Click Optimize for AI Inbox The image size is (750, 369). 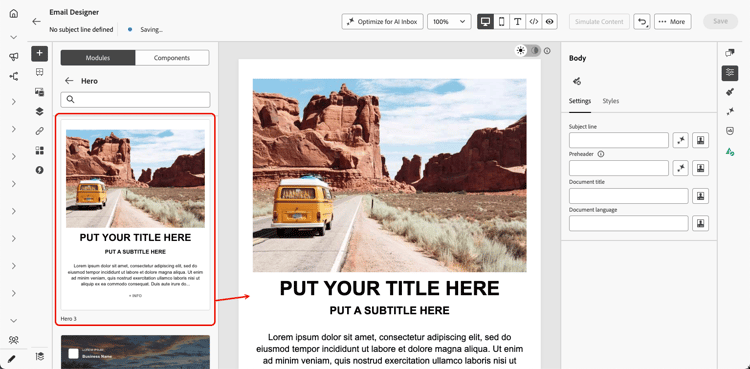(x=382, y=22)
